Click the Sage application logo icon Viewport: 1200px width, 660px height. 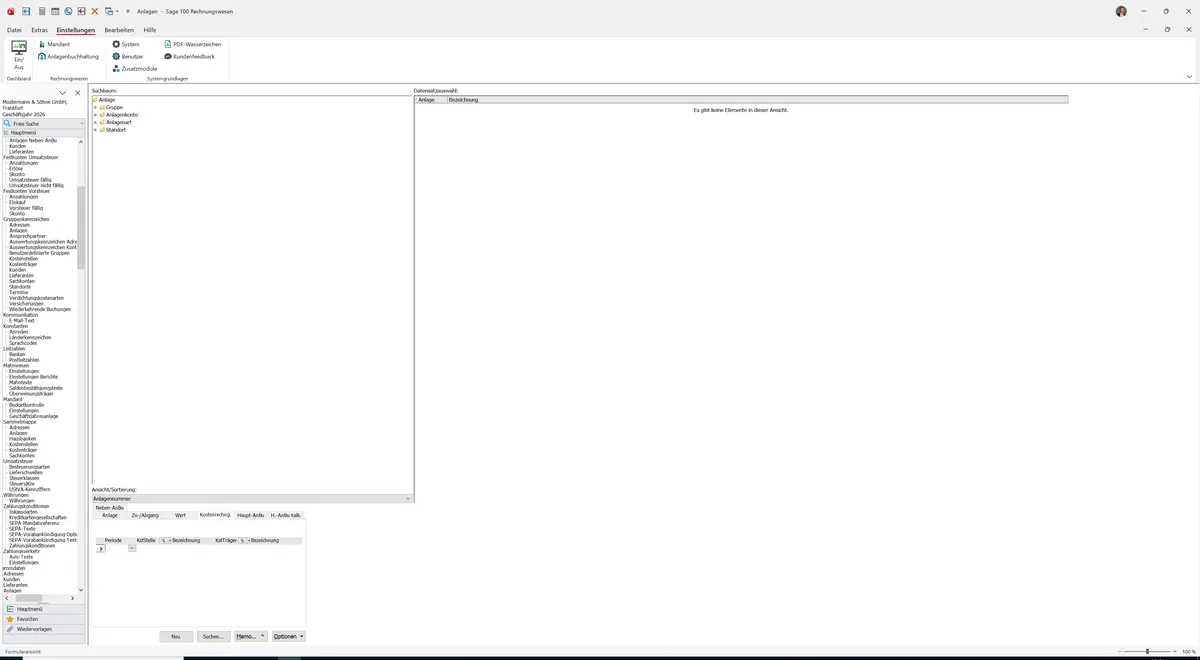coord(10,11)
